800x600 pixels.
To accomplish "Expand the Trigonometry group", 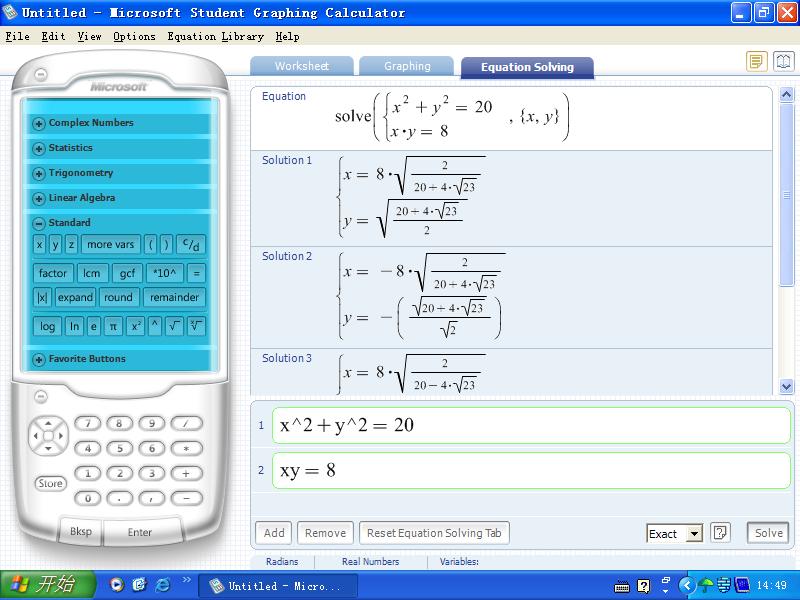I will click(39, 173).
